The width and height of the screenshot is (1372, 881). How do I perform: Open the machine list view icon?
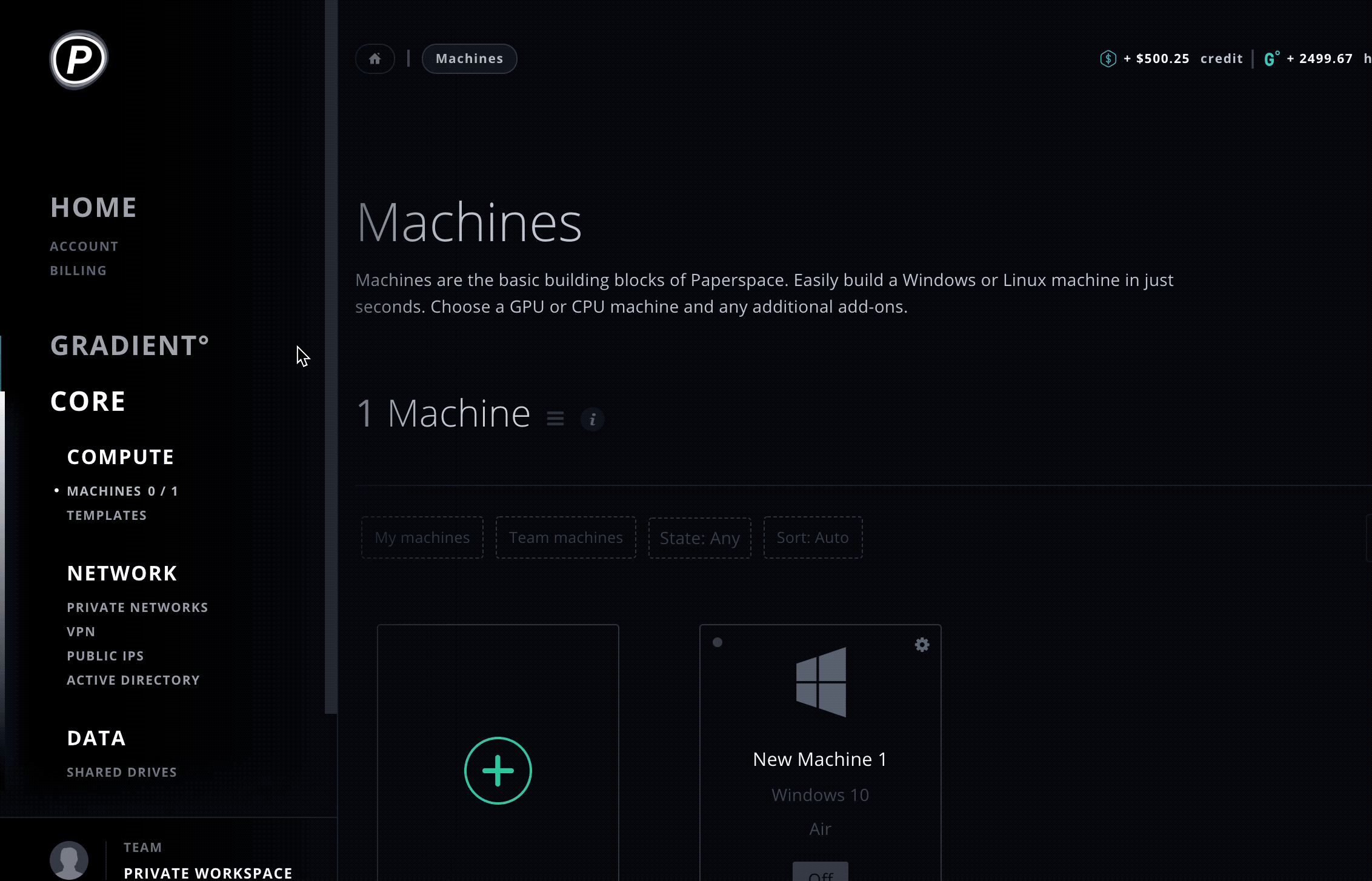click(x=555, y=419)
